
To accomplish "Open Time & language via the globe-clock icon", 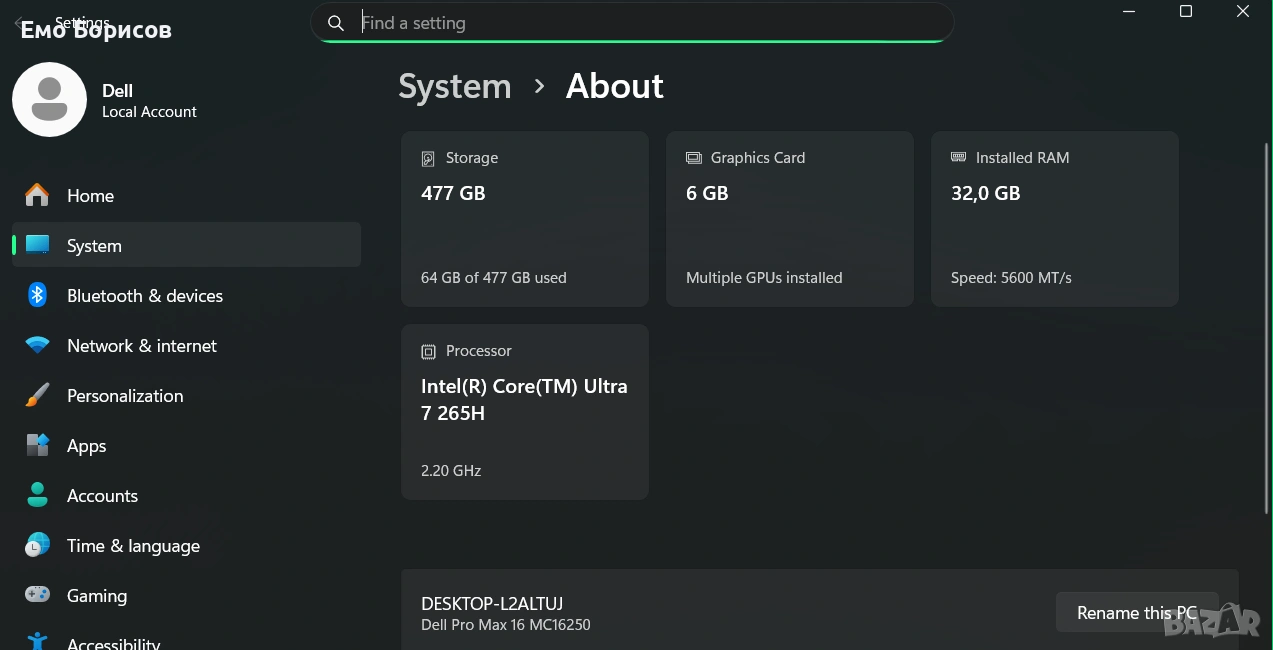I will 37,546.
